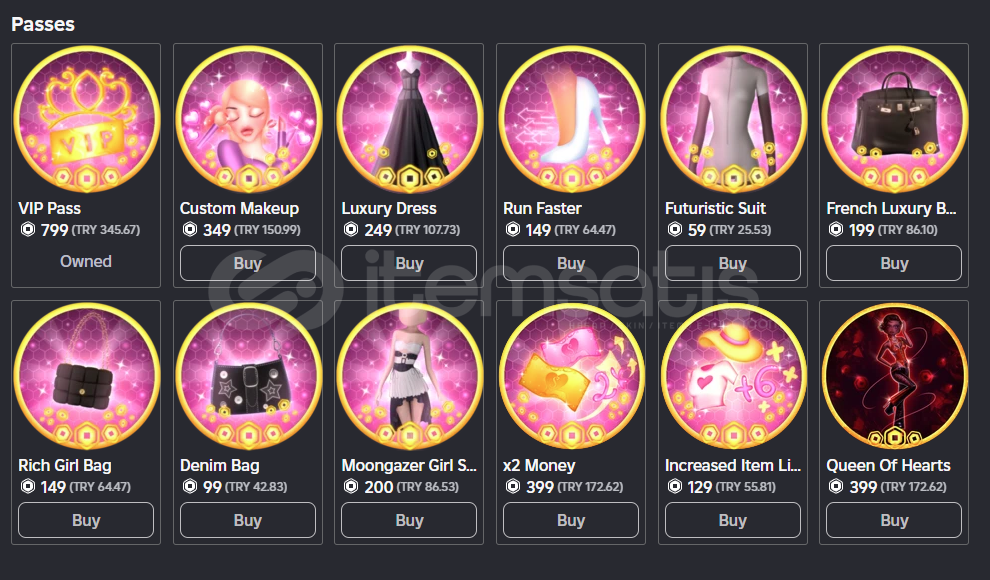Viewport: 990px width, 580px height.
Task: Buy the Run Faster pass
Action: tap(571, 263)
